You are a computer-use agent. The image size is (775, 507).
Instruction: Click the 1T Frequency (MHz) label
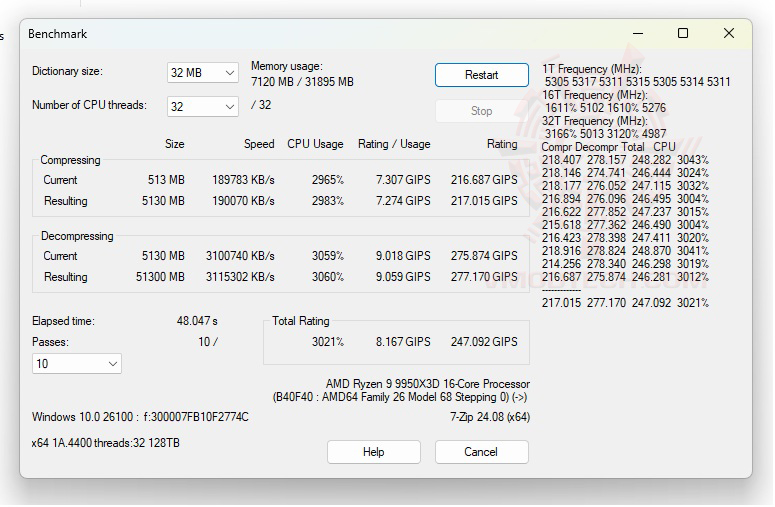(592, 69)
